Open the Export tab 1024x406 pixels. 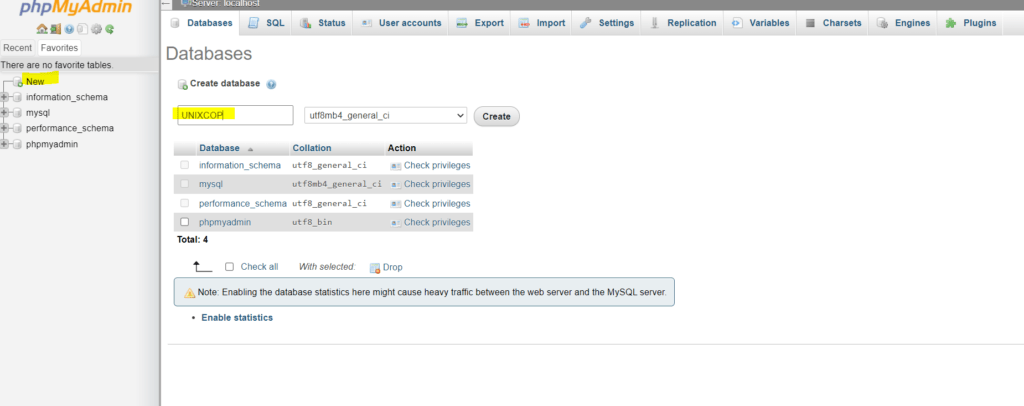pyautogui.click(x=480, y=23)
